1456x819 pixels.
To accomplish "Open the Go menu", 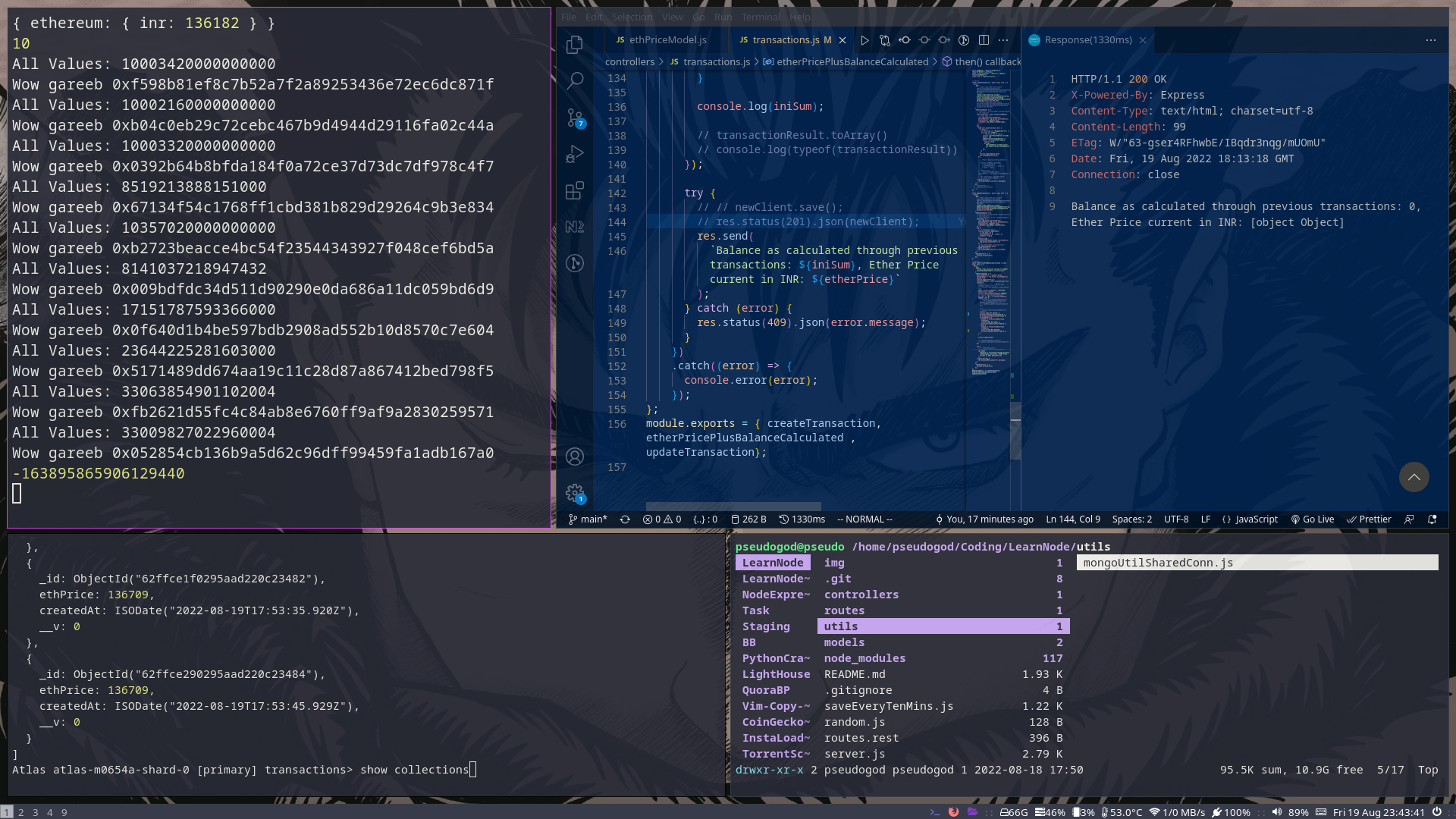I will [698, 17].
